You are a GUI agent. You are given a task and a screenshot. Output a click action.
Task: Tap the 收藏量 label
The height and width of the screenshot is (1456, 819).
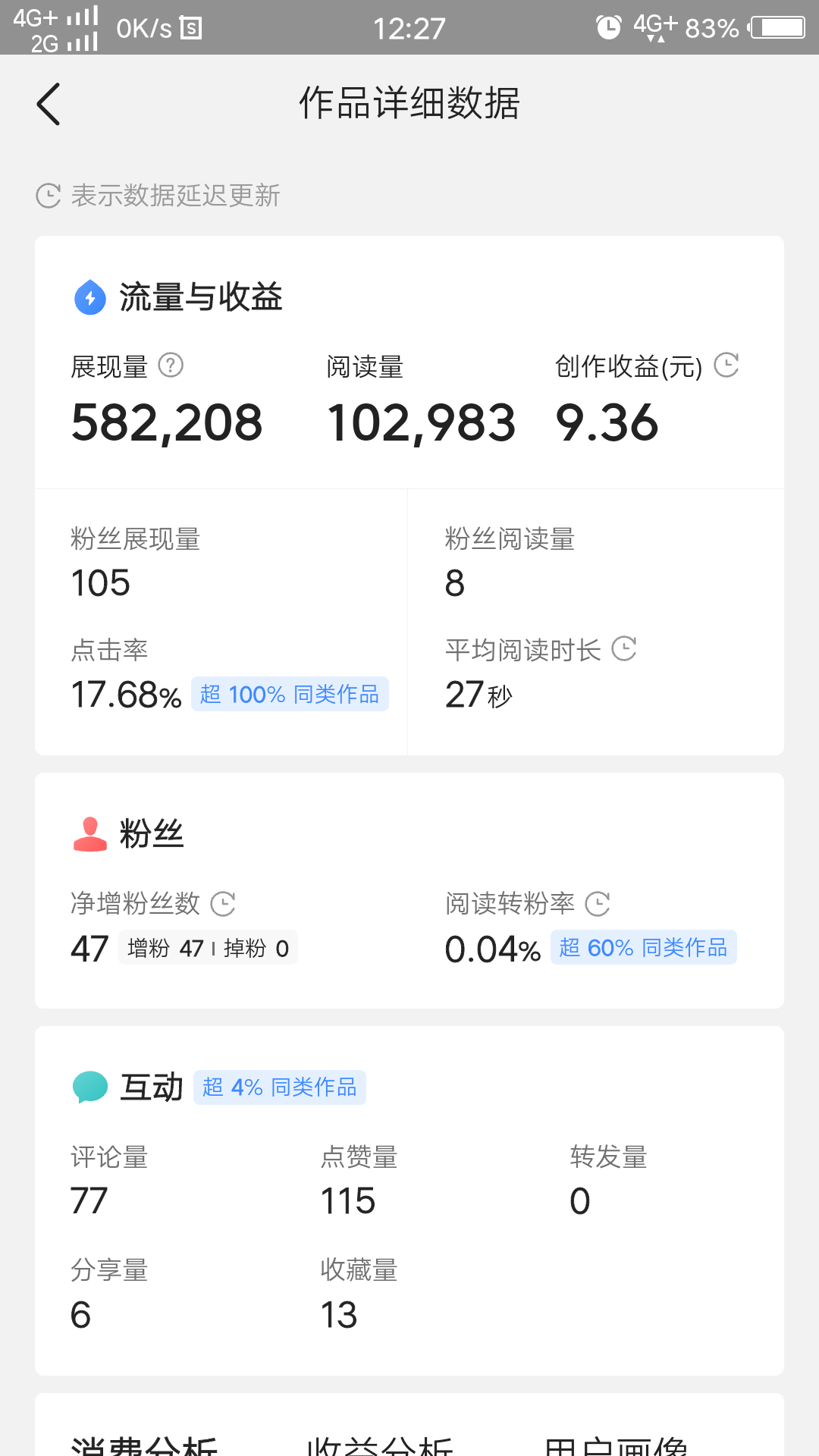(x=359, y=1269)
